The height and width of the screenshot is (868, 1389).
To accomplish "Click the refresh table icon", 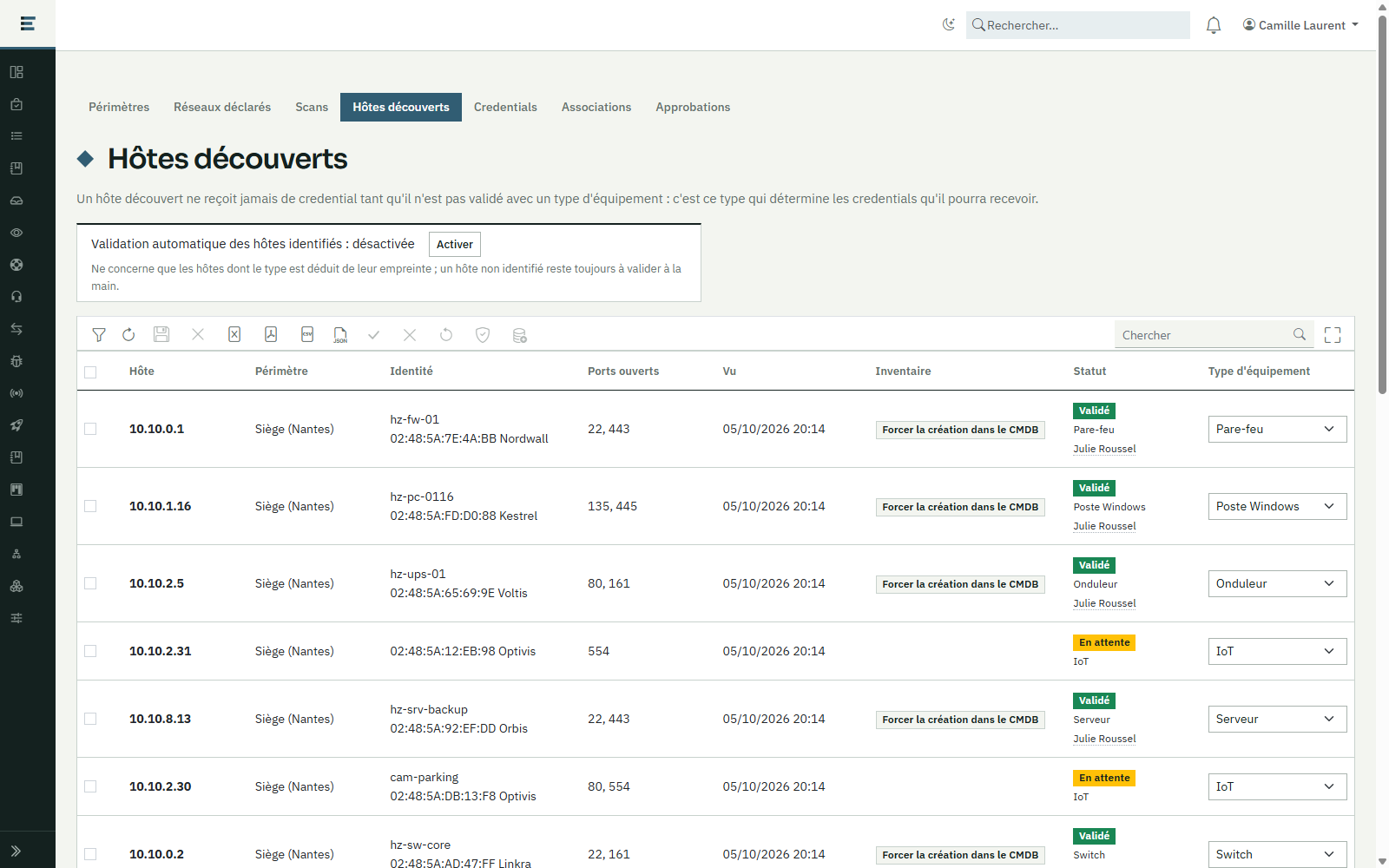I will [128, 335].
